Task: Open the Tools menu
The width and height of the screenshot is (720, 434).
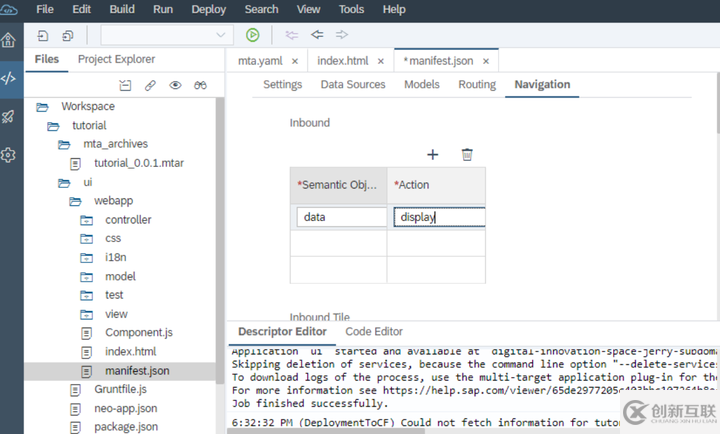Action: click(351, 9)
